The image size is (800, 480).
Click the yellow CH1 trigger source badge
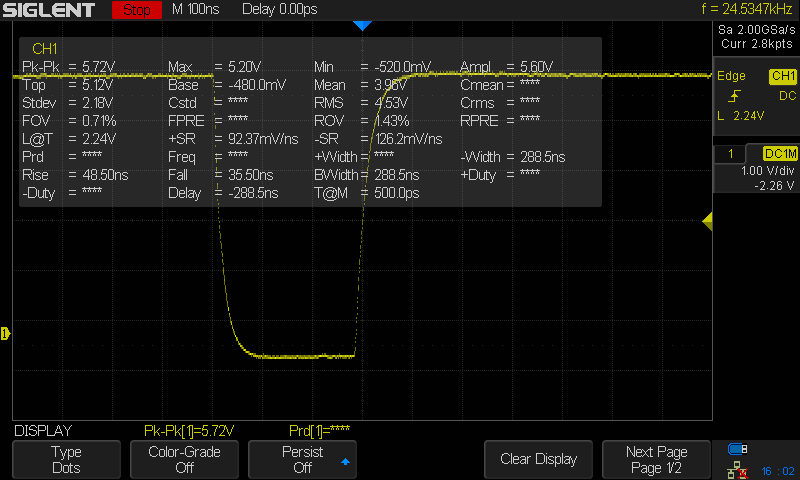782,76
